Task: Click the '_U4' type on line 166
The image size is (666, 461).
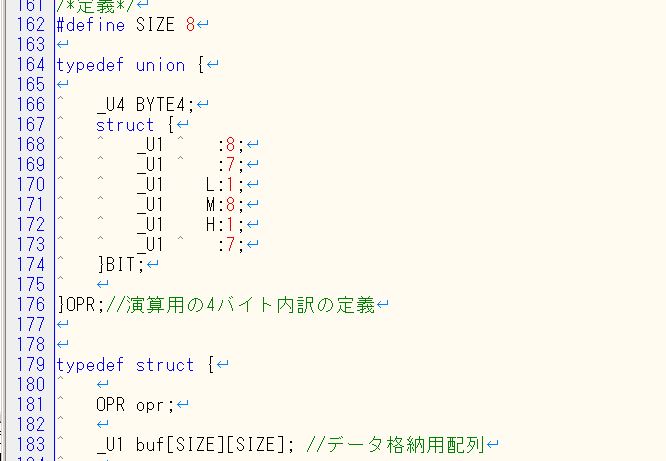Action: pyautogui.click(x=110, y=105)
